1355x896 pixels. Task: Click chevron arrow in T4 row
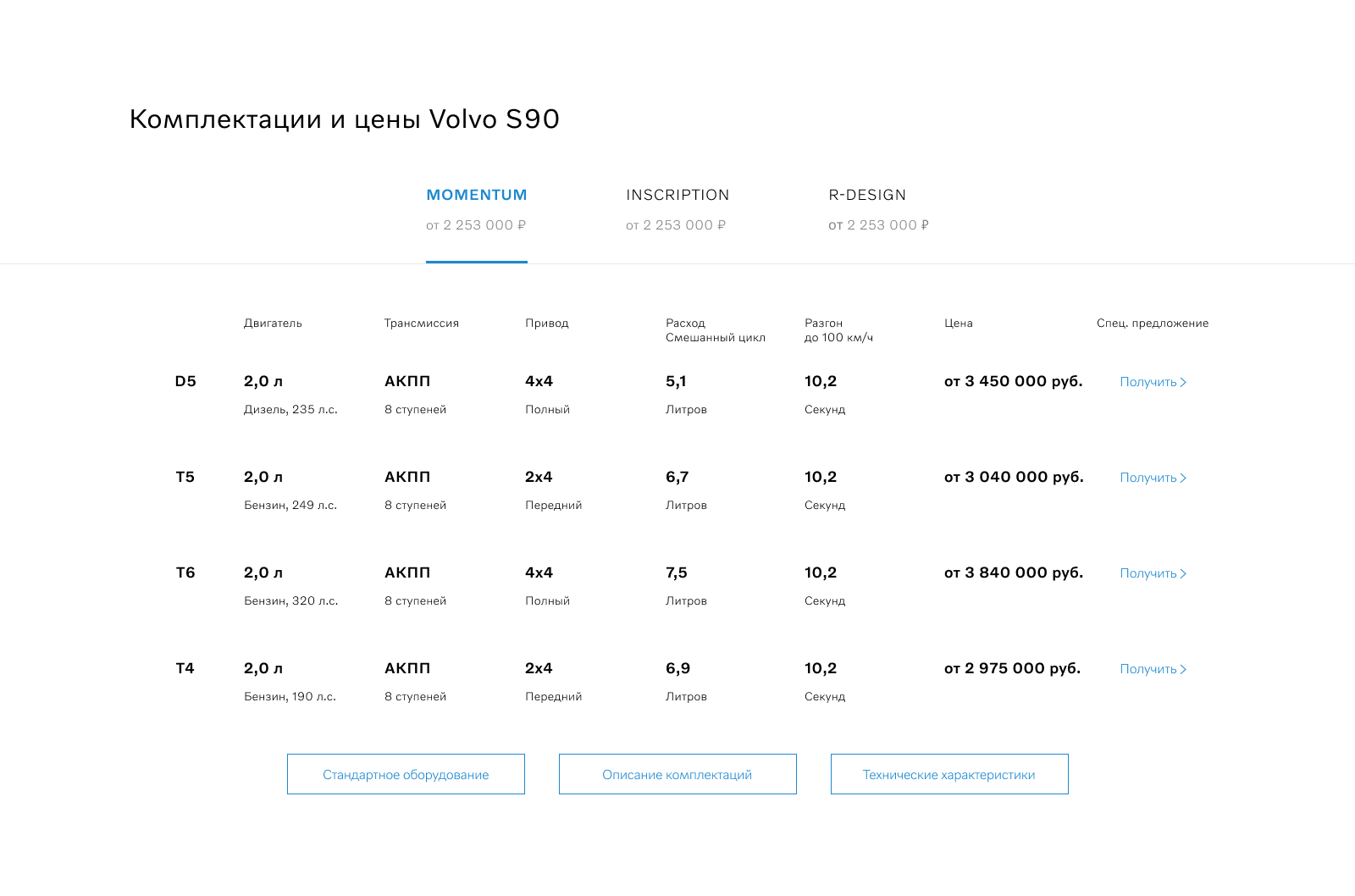(x=1183, y=670)
